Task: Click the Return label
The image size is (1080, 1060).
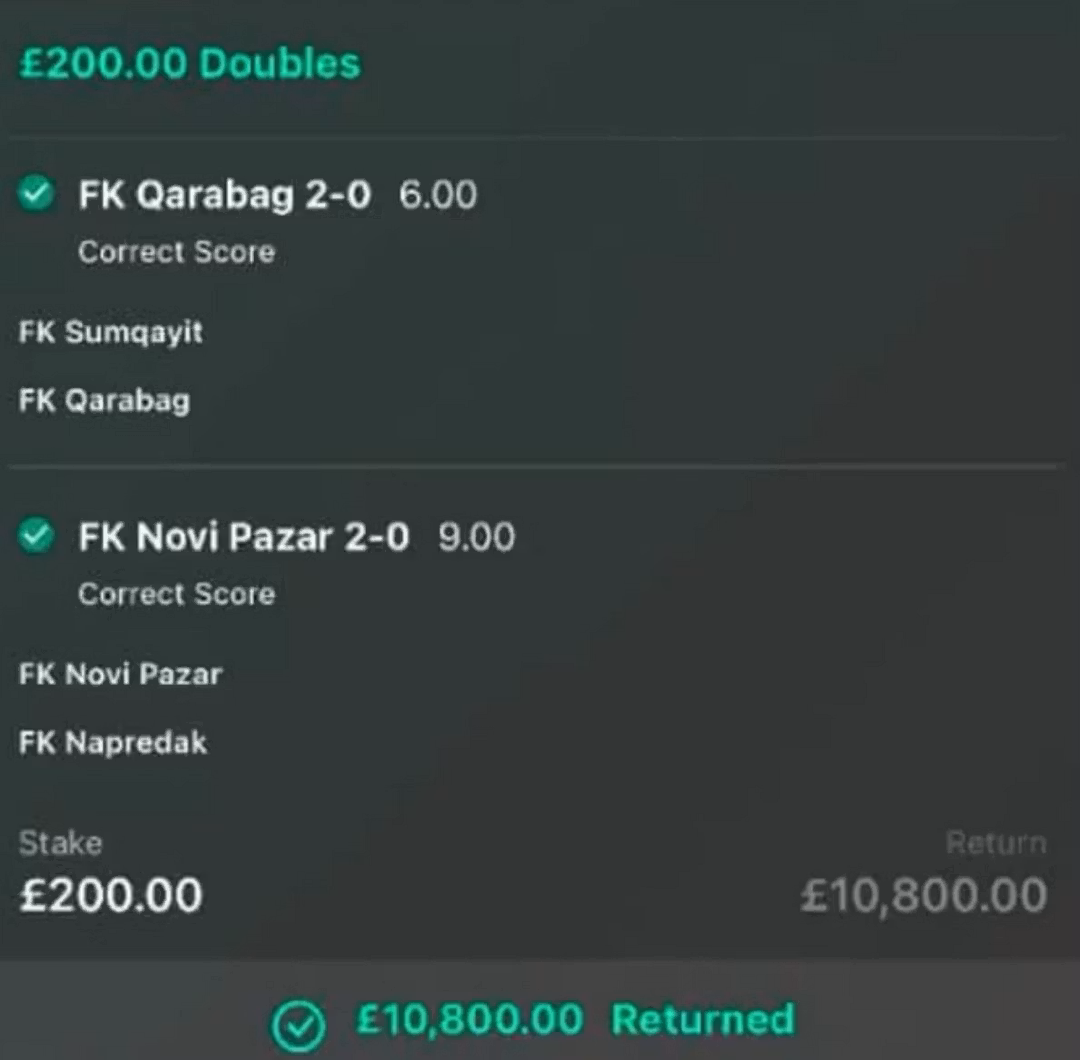Action: [995, 843]
